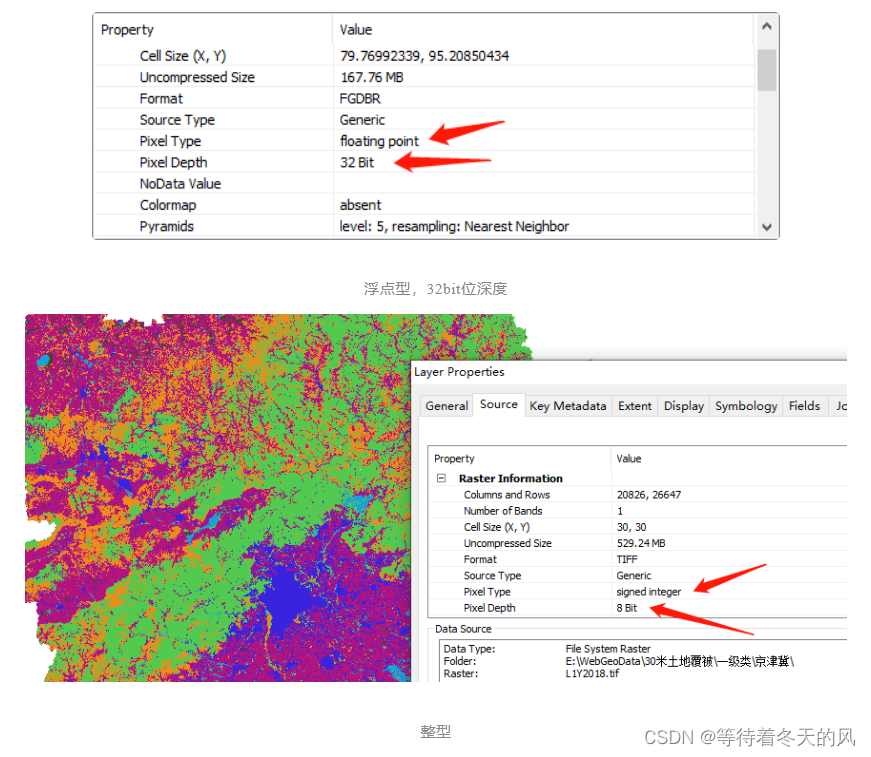This screenshot has width=871, height=757.
Task: Click the scrollbar down arrow
Action: (x=766, y=229)
